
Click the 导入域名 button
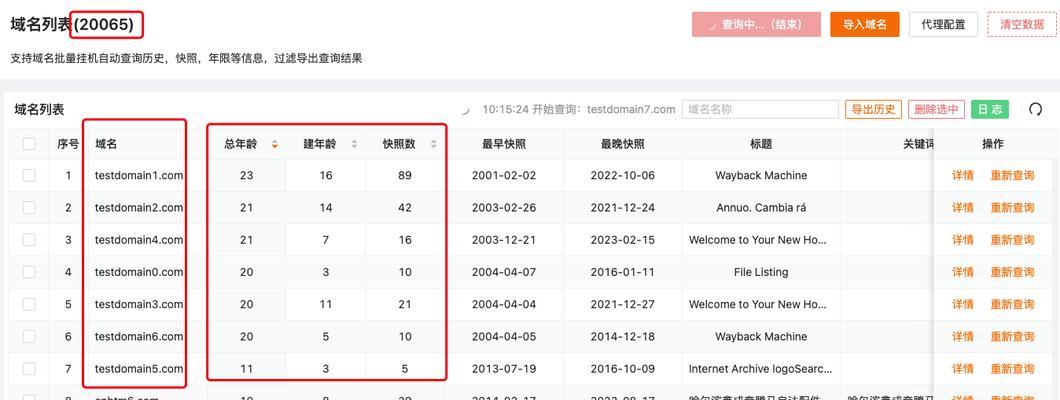pos(865,24)
